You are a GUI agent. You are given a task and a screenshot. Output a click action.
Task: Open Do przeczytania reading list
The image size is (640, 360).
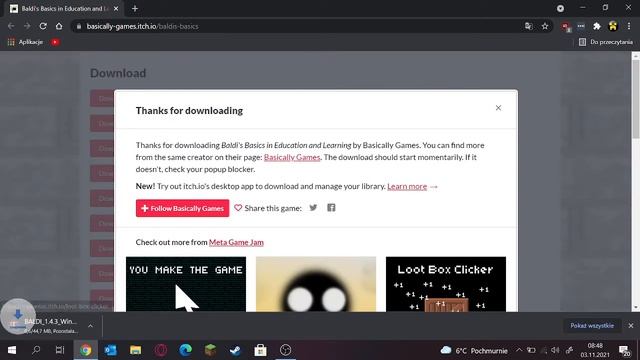click(x=606, y=42)
